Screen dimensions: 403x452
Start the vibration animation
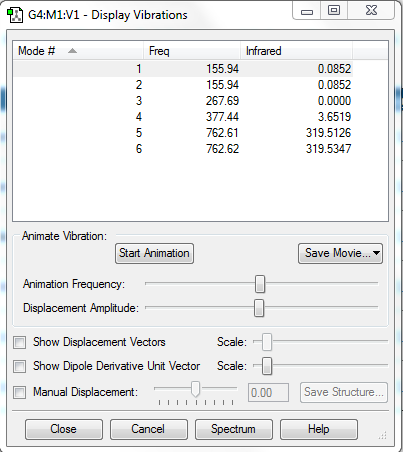pos(154,253)
